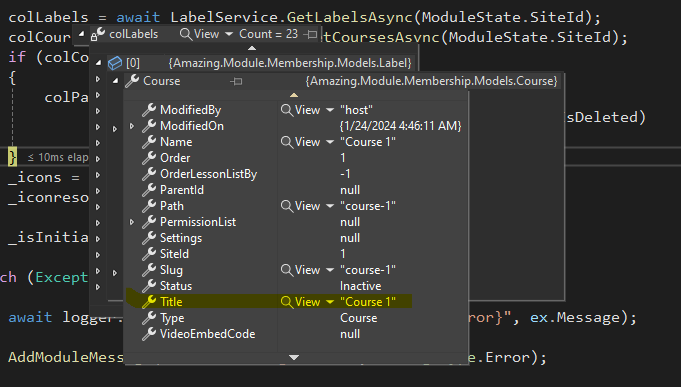Select the Settings property row
This screenshot has width=681, height=387.
(x=295, y=238)
